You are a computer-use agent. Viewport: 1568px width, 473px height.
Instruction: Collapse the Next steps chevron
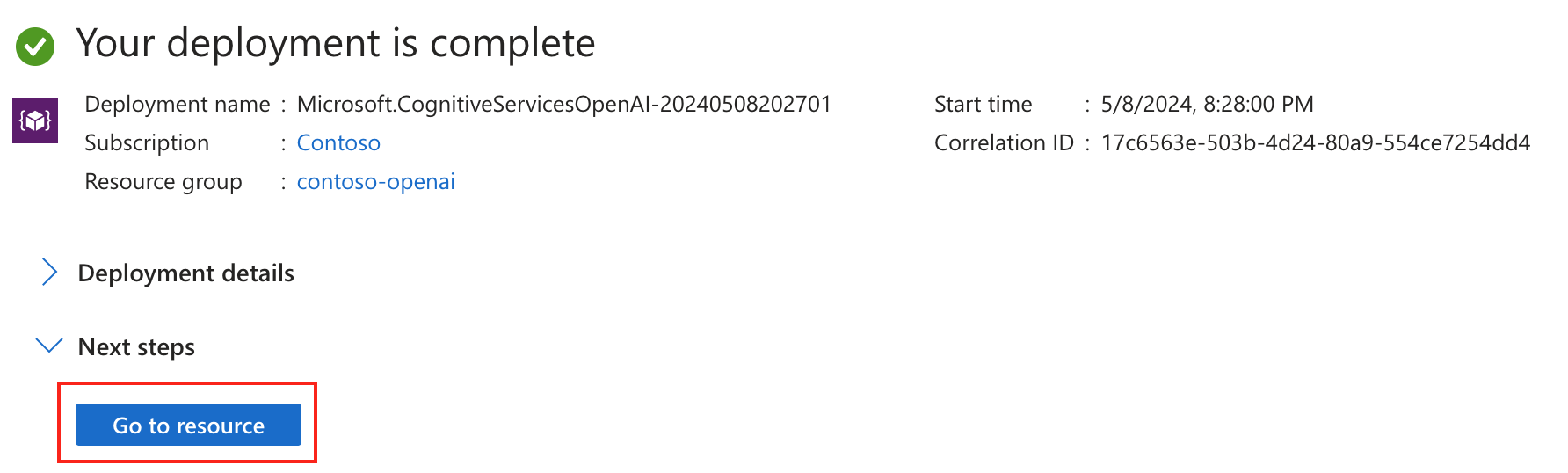tap(49, 346)
